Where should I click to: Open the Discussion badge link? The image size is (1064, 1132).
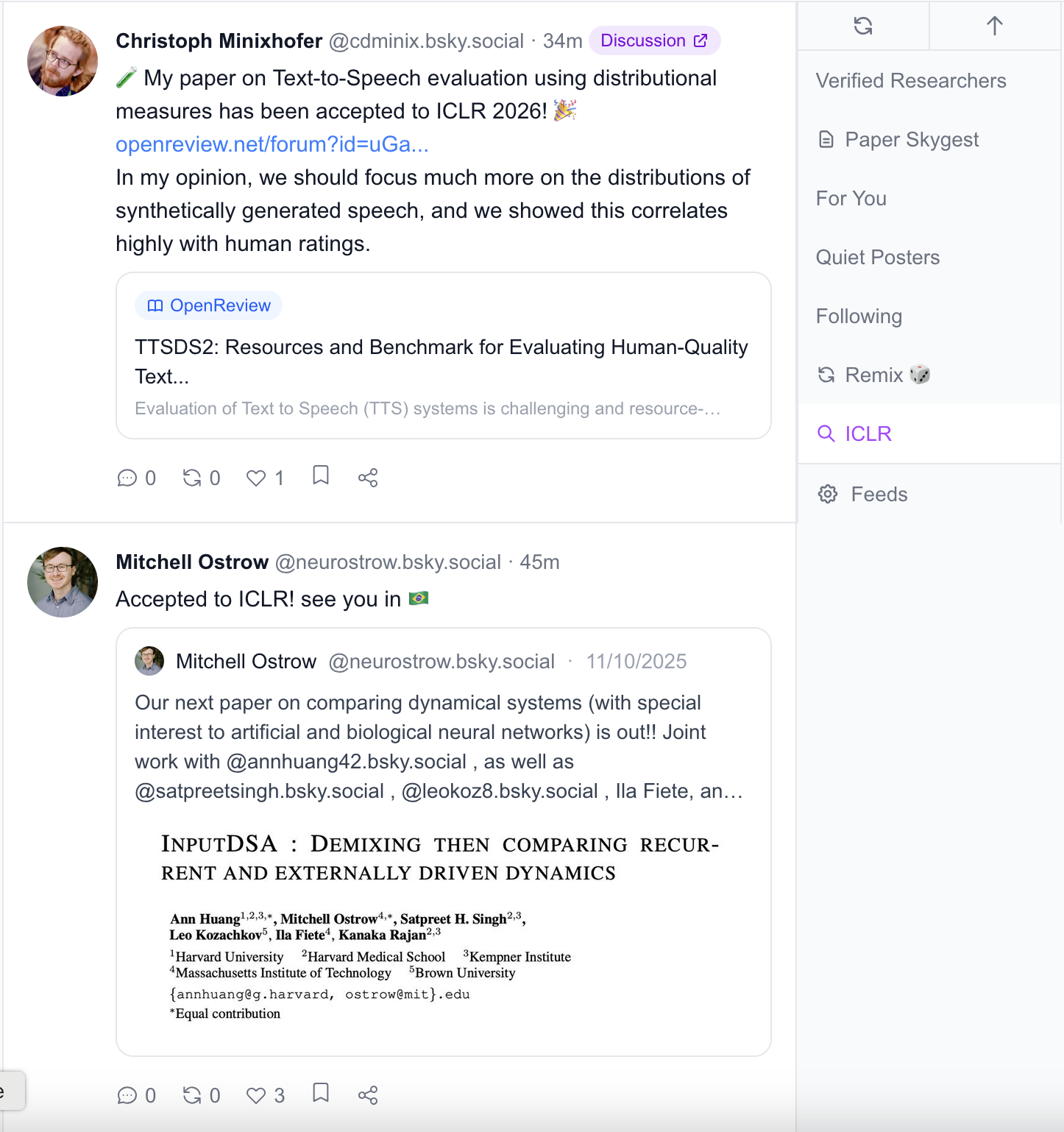tap(654, 40)
